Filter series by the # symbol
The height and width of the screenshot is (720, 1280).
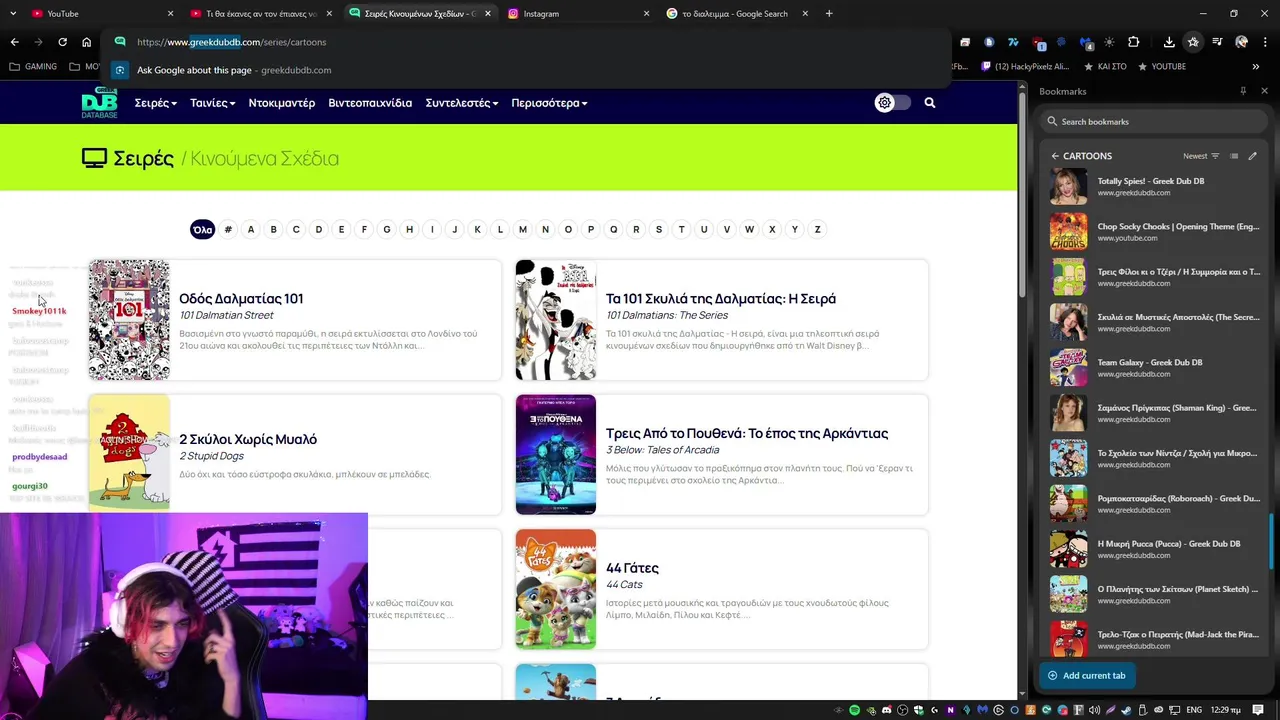[x=228, y=229]
